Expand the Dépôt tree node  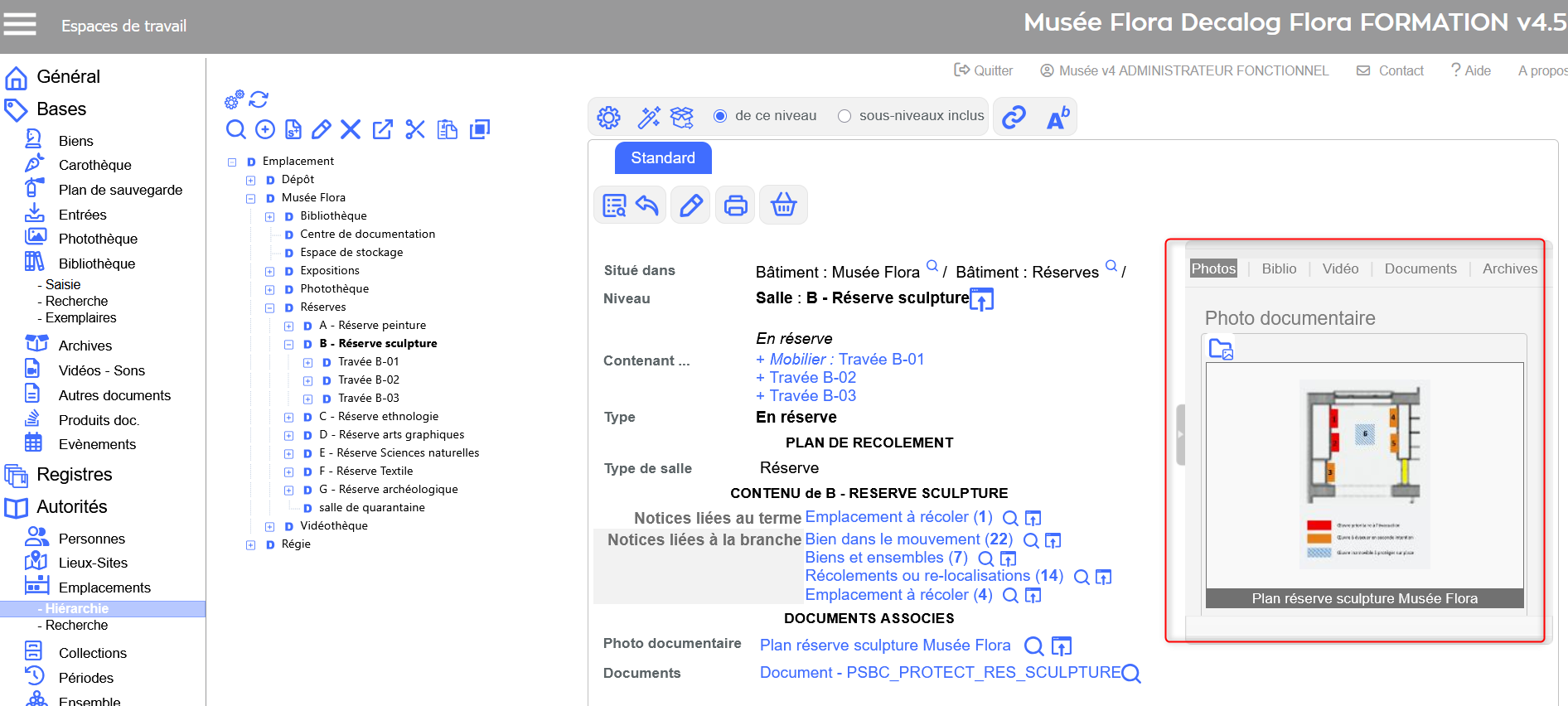[250, 180]
